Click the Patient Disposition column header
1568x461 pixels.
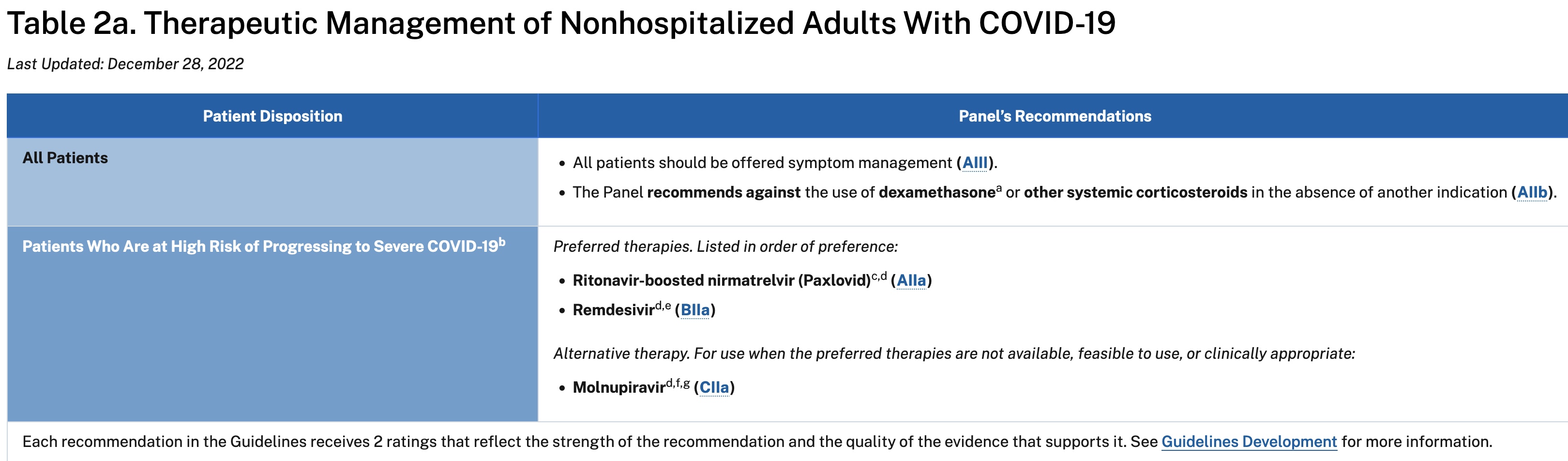point(272,116)
